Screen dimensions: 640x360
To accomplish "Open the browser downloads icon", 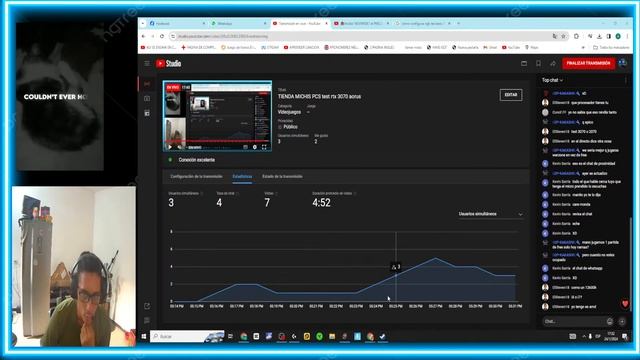I will (x=599, y=36).
